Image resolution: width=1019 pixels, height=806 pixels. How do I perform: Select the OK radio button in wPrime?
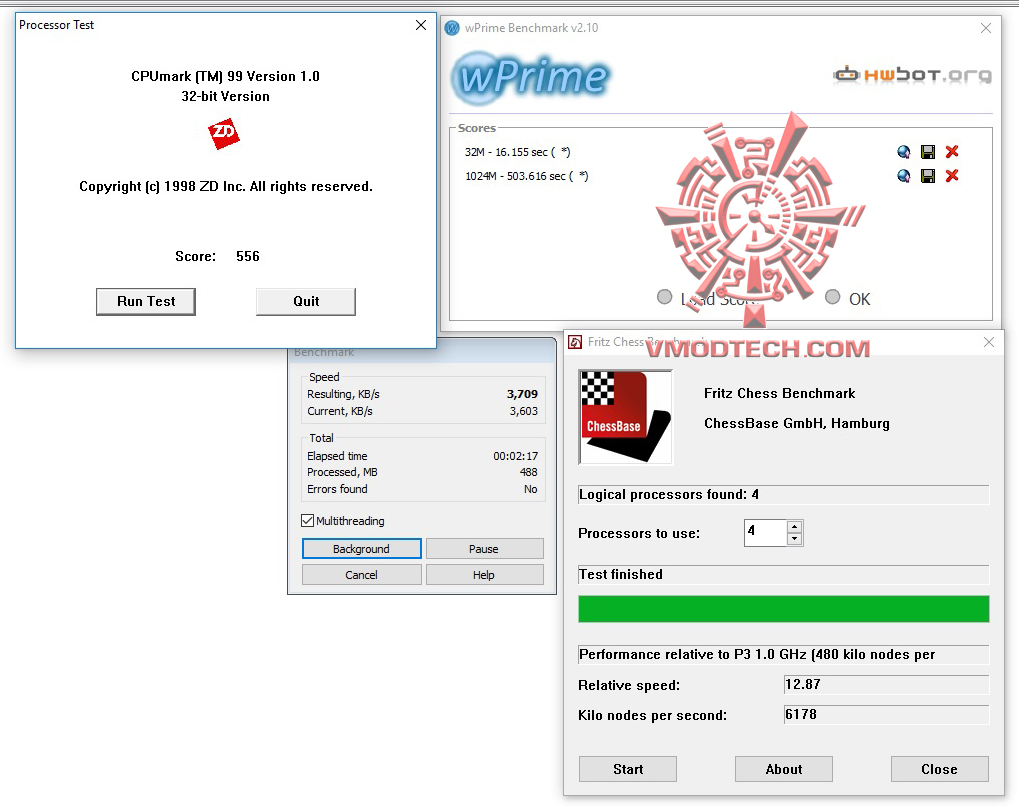point(832,297)
